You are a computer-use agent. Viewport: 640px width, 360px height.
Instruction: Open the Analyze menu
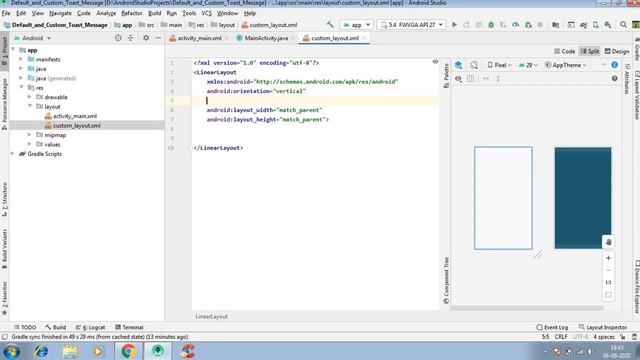(x=106, y=13)
